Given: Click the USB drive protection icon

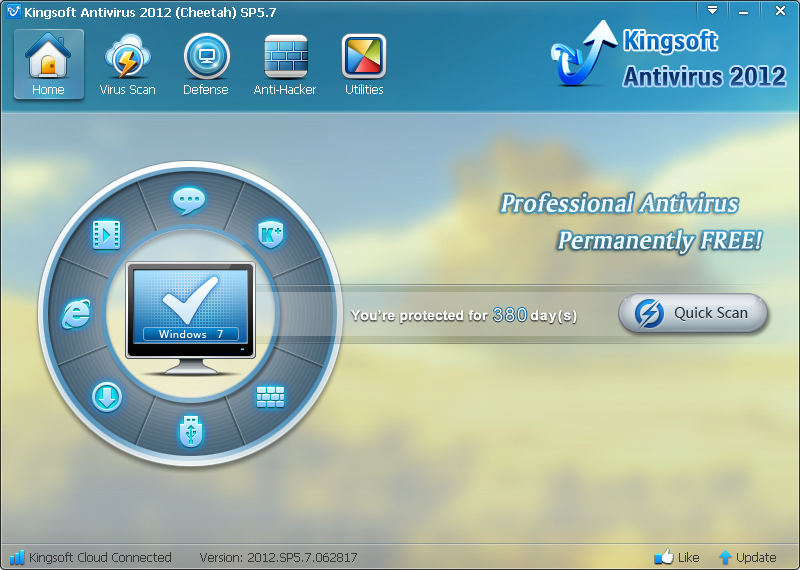Looking at the screenshot, I should point(188,431).
